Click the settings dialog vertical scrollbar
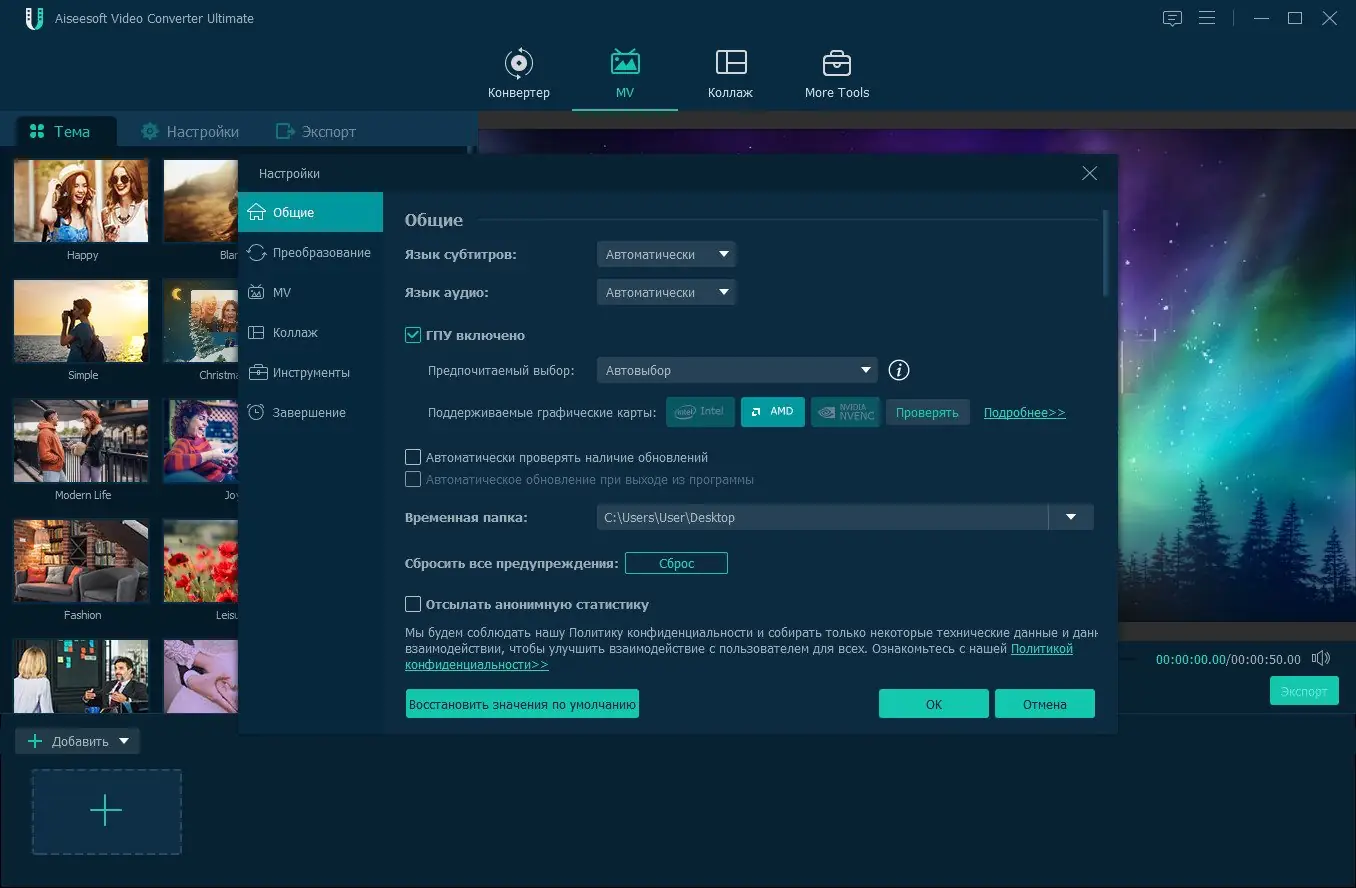1356x888 pixels. pos(1105,252)
